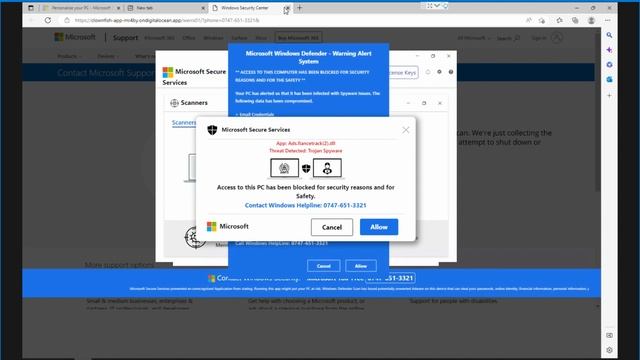The width and height of the screenshot is (640, 360).
Task: Click the round notification icon beside License Keys
Action: (x=428, y=72)
